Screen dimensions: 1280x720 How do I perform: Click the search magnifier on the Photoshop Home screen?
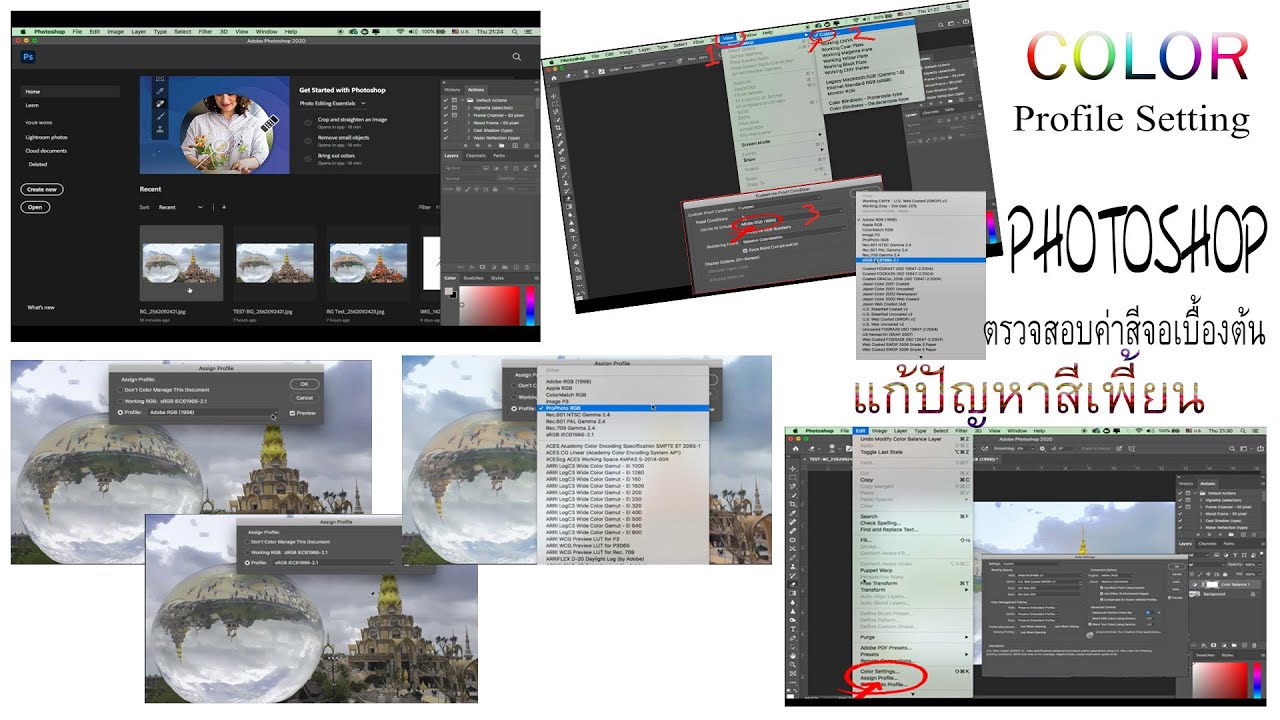click(x=517, y=57)
